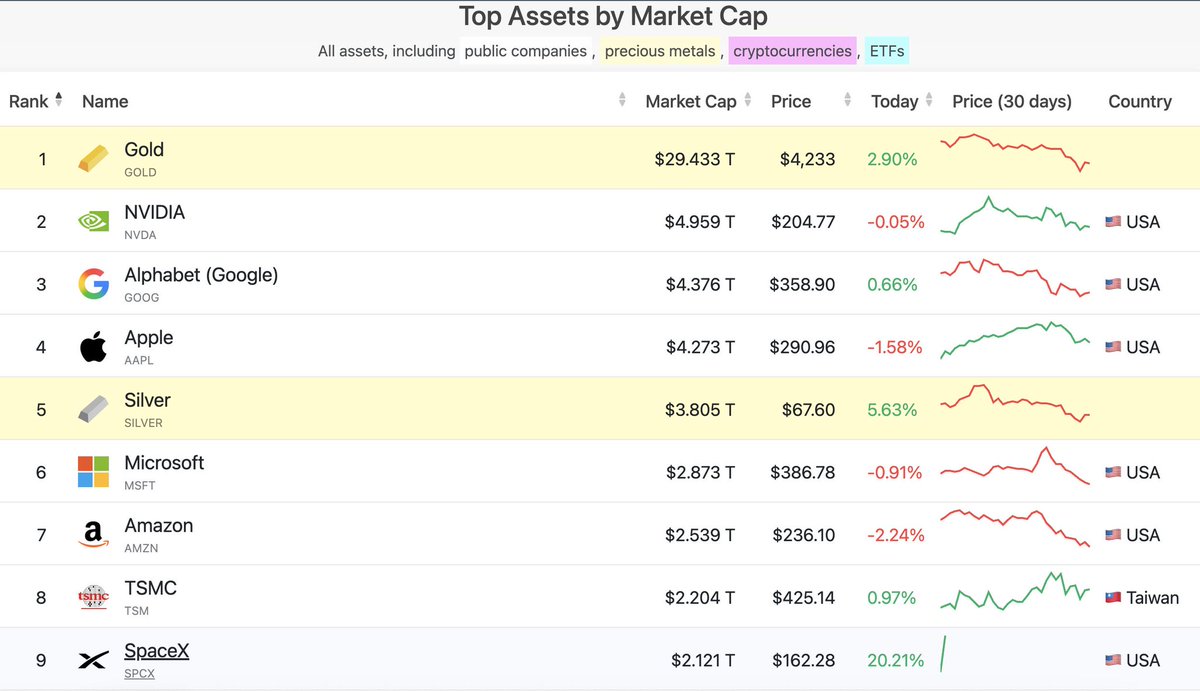Viewport: 1200px width, 691px height.
Task: Open the Apple asset name
Action: 149,338
